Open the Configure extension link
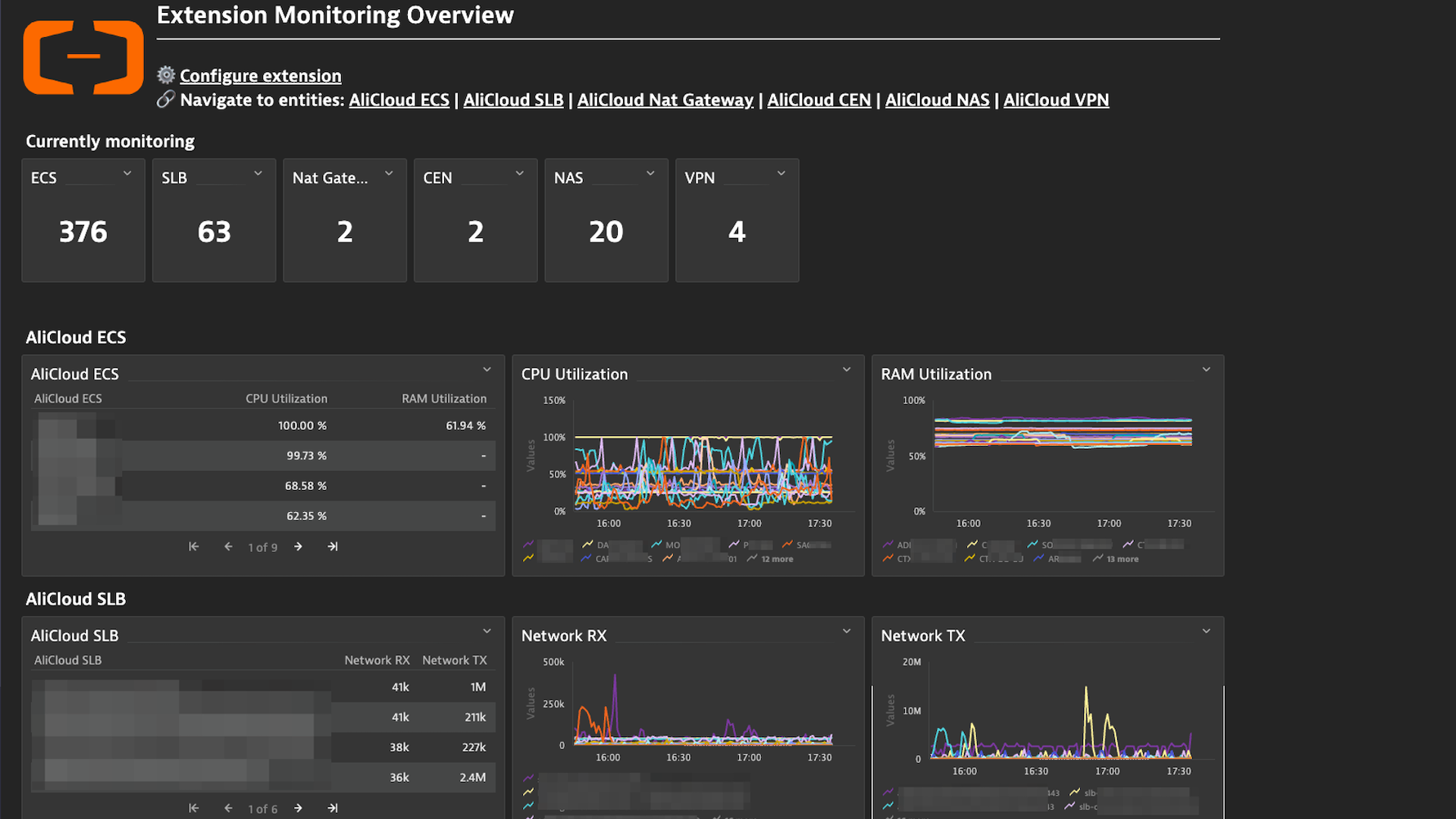The height and width of the screenshot is (819, 1456). tap(261, 75)
